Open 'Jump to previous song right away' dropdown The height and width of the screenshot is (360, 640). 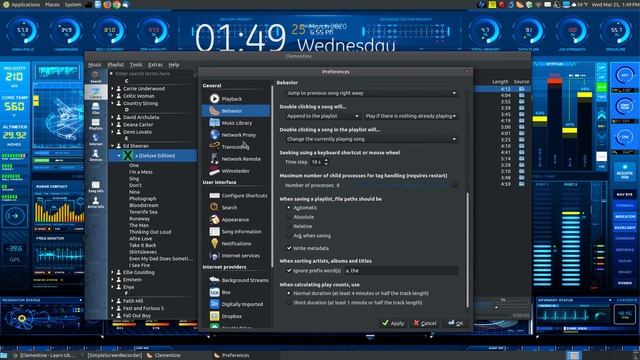371,93
